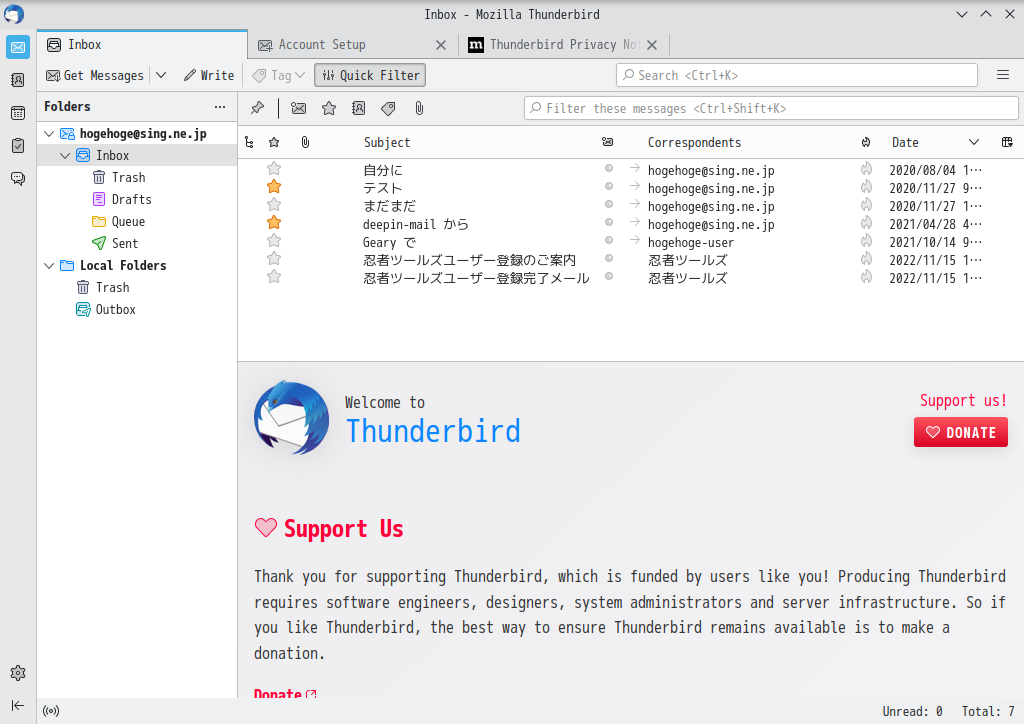Collapse the spaces toolbar

click(18, 705)
